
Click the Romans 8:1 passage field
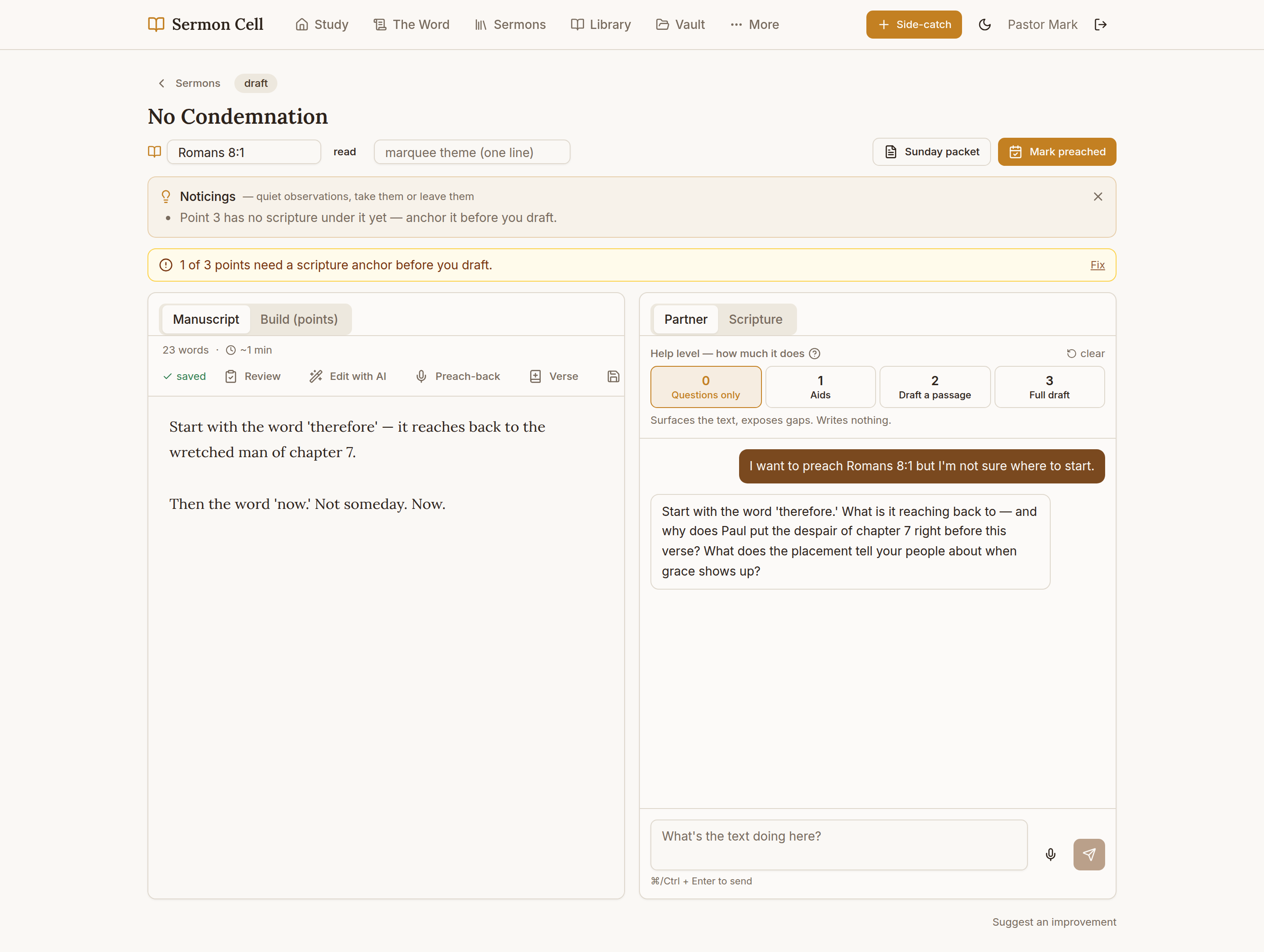(x=244, y=152)
